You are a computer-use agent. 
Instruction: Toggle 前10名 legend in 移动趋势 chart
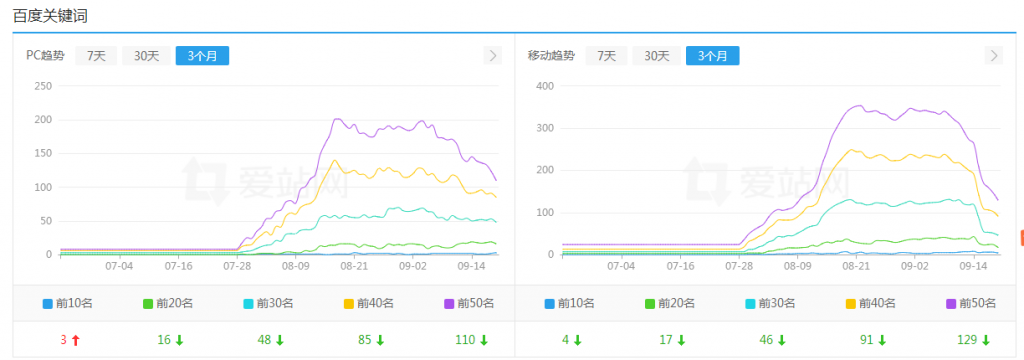[x=569, y=303]
